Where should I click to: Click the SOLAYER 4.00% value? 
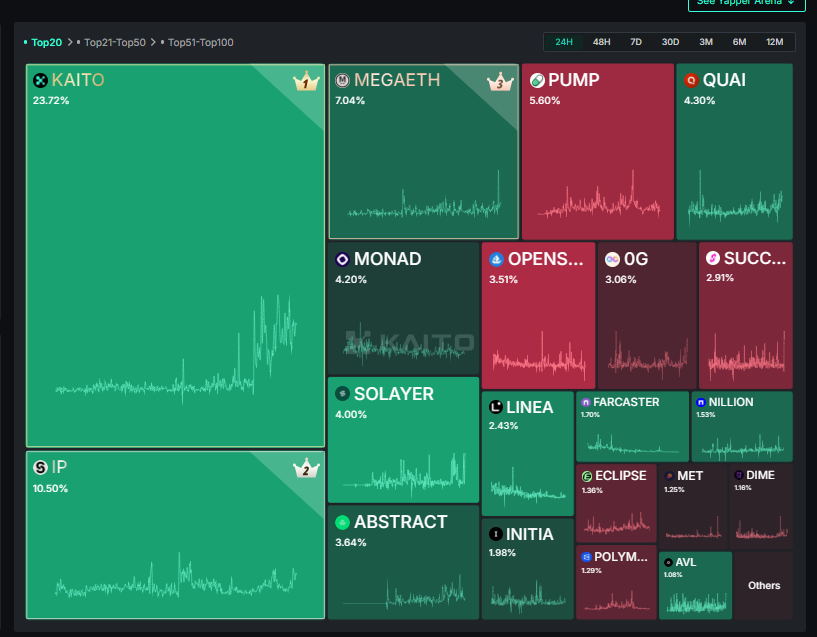click(351, 415)
